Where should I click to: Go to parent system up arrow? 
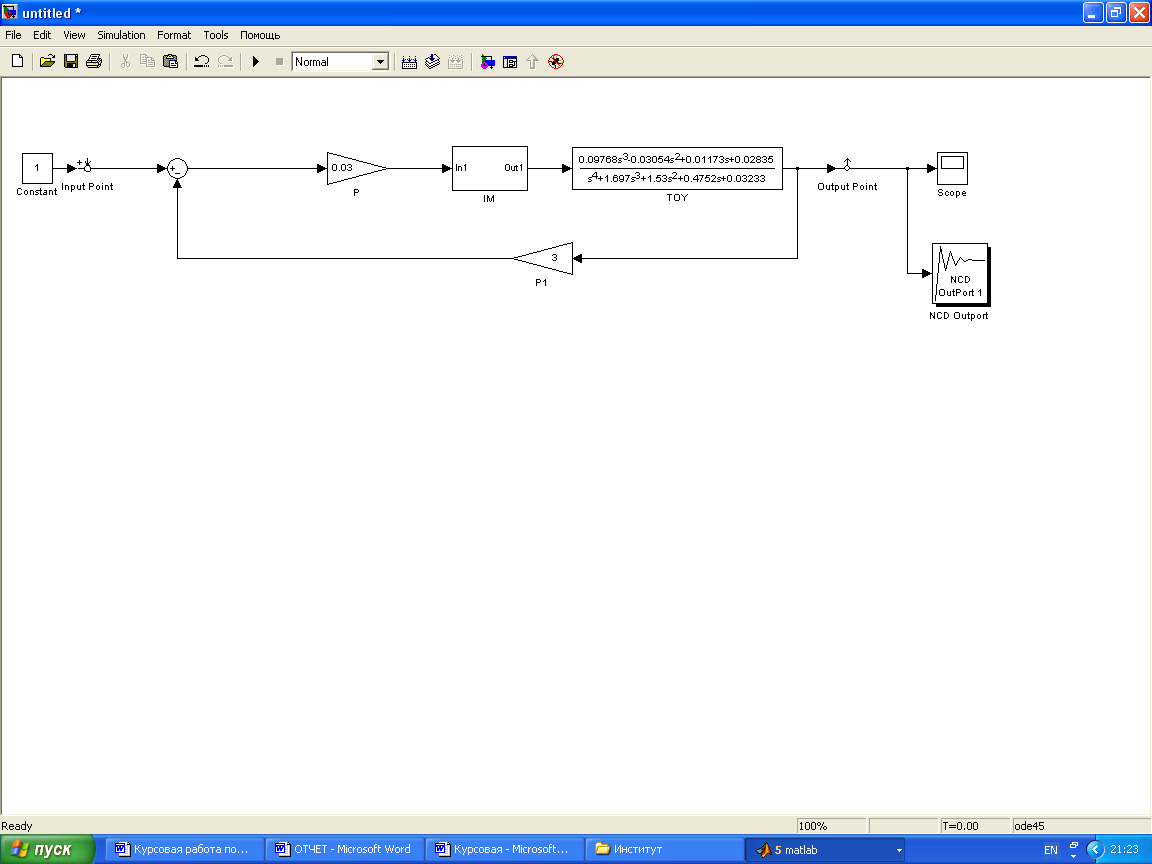click(533, 62)
